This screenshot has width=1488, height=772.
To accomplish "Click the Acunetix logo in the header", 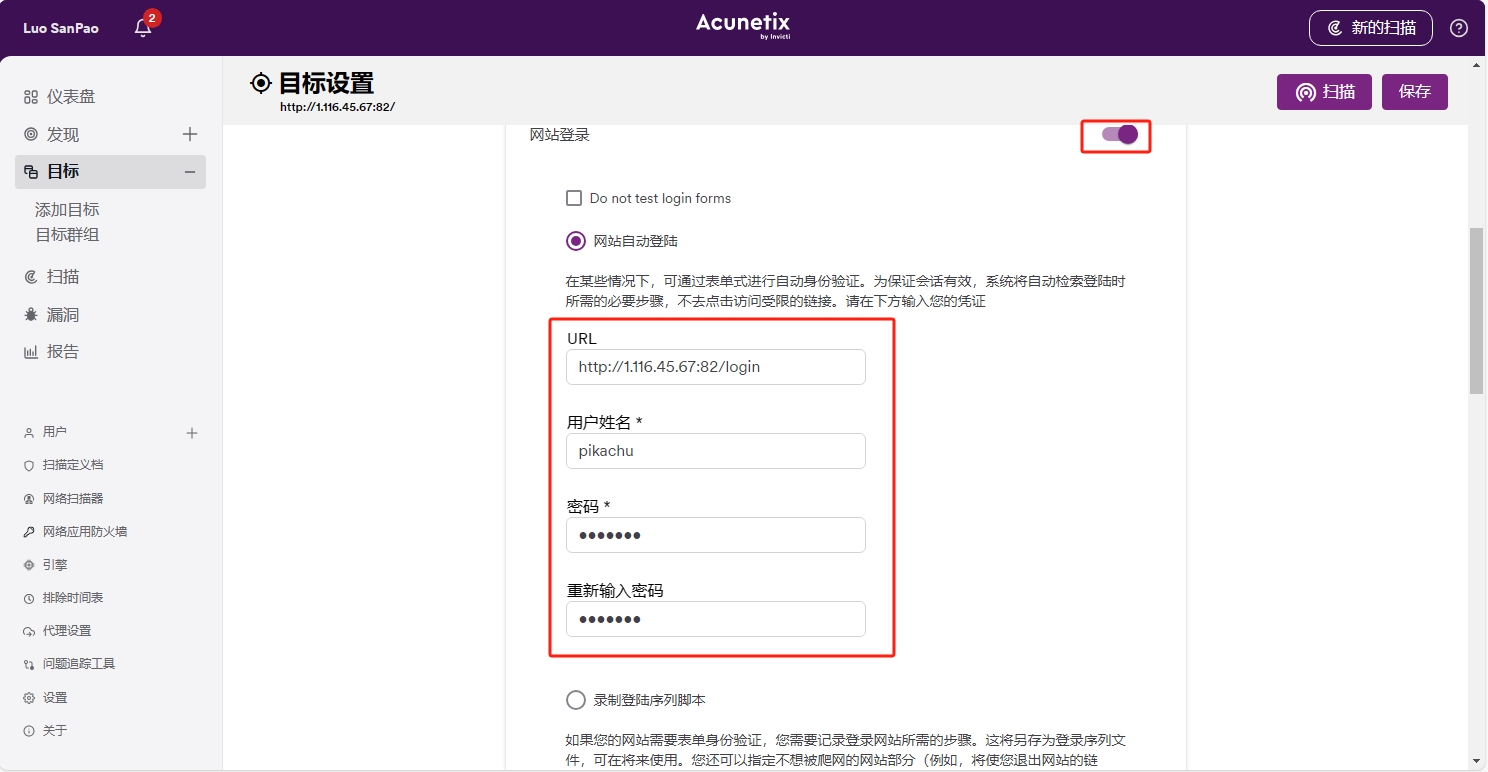I will click(x=743, y=27).
